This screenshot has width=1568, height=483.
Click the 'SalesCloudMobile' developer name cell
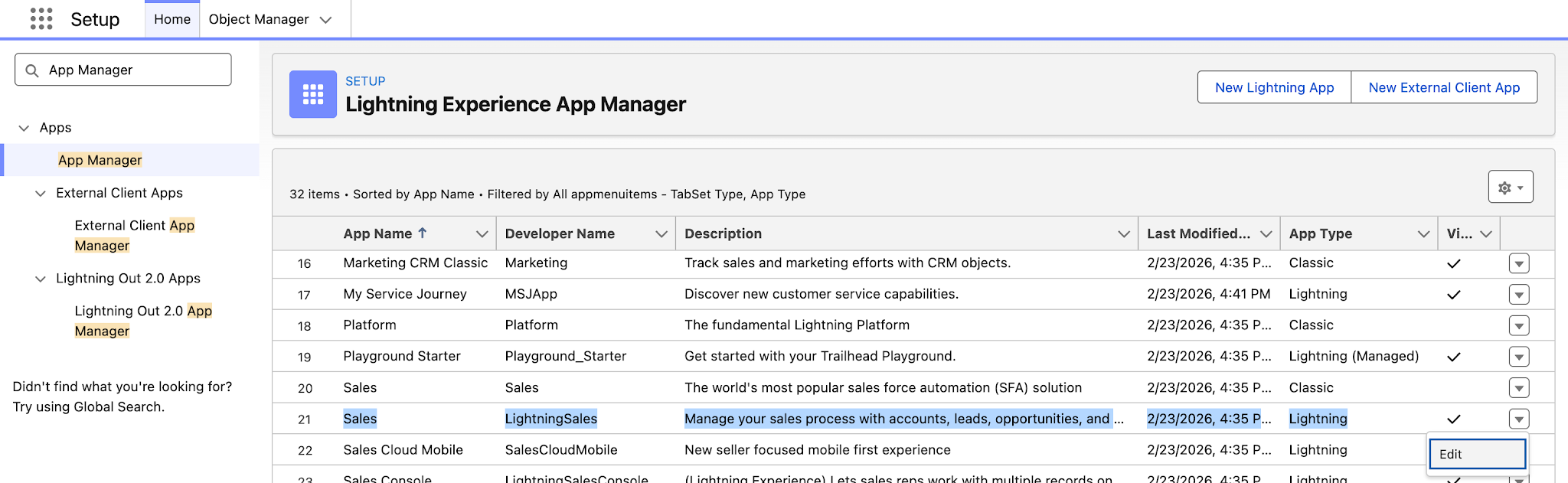tap(561, 449)
